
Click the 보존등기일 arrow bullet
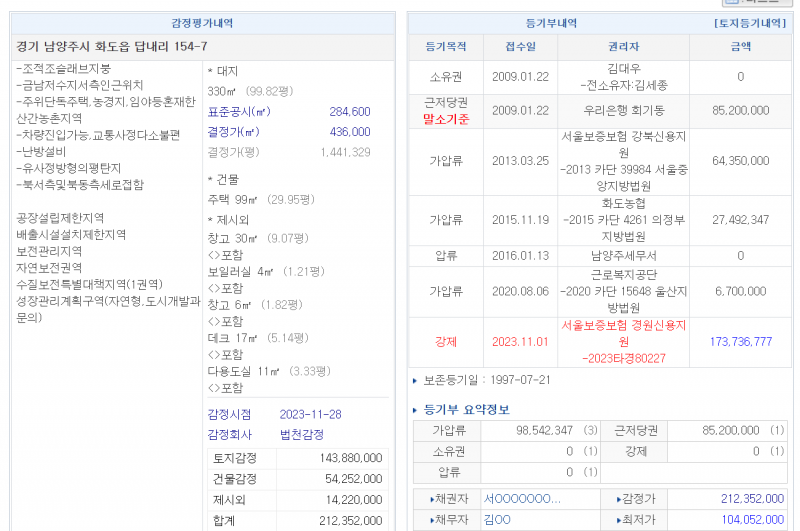pos(416,381)
